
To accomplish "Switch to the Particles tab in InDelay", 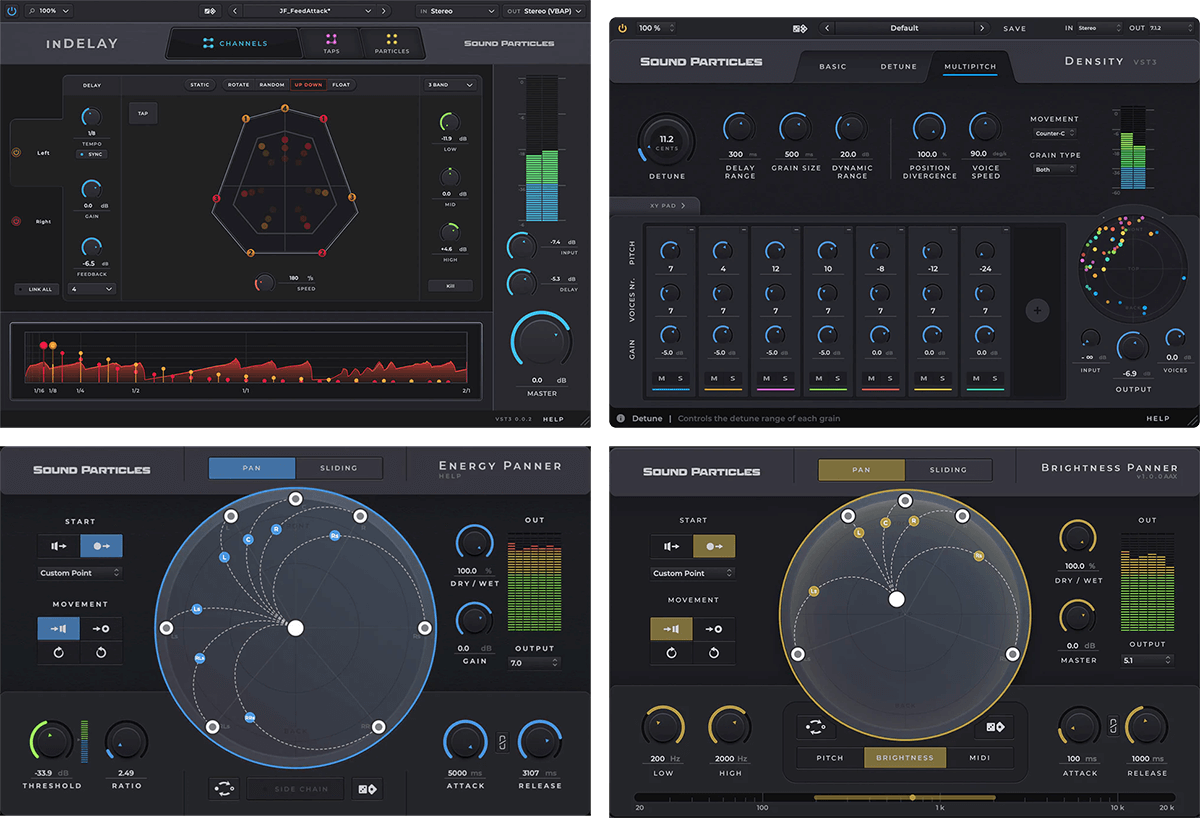I will (391, 43).
